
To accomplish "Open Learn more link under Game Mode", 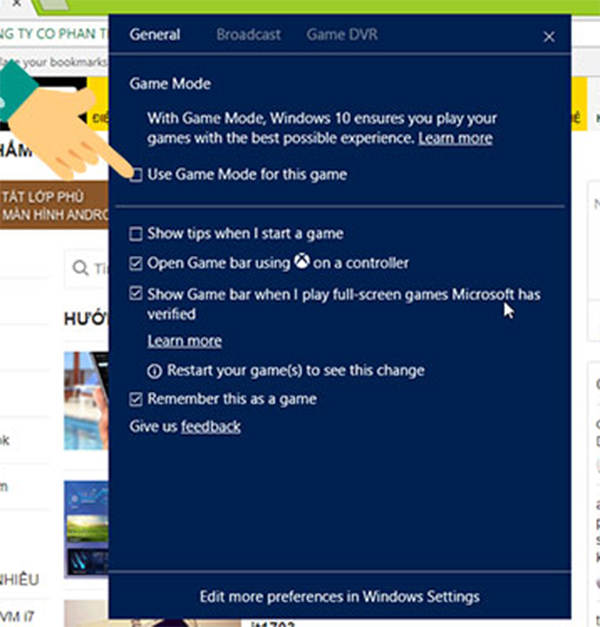I will [455, 138].
